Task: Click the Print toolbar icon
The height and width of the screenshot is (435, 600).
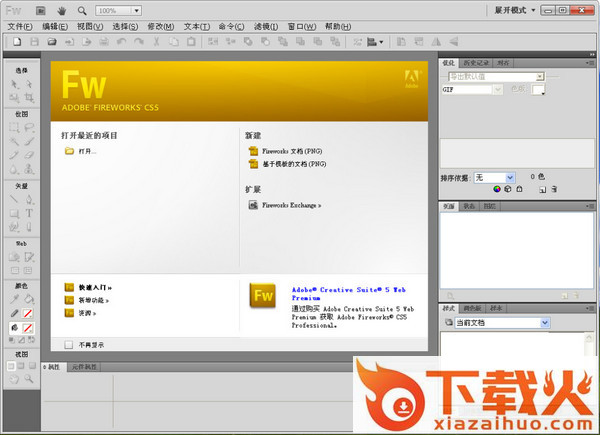Action: pyautogui.click(x=104, y=42)
